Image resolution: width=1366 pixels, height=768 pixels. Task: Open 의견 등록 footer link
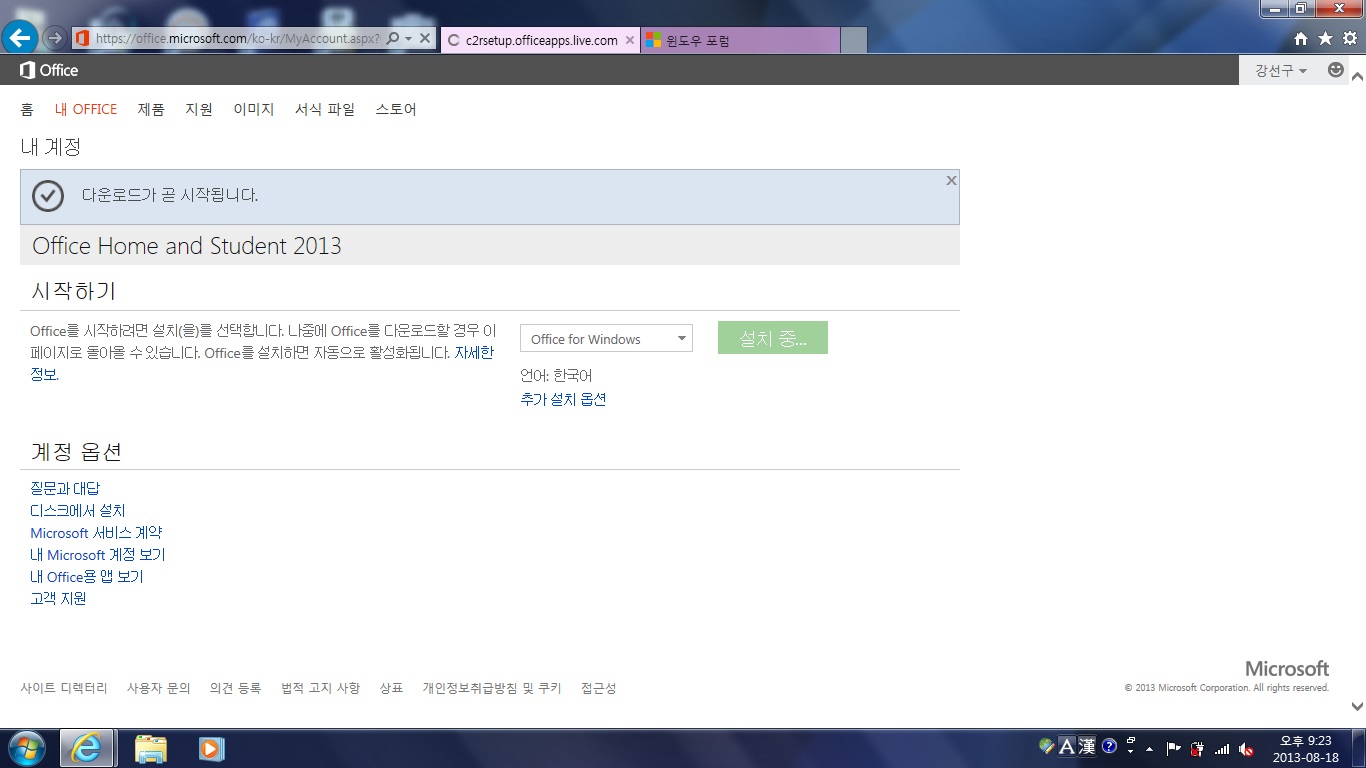coord(235,688)
